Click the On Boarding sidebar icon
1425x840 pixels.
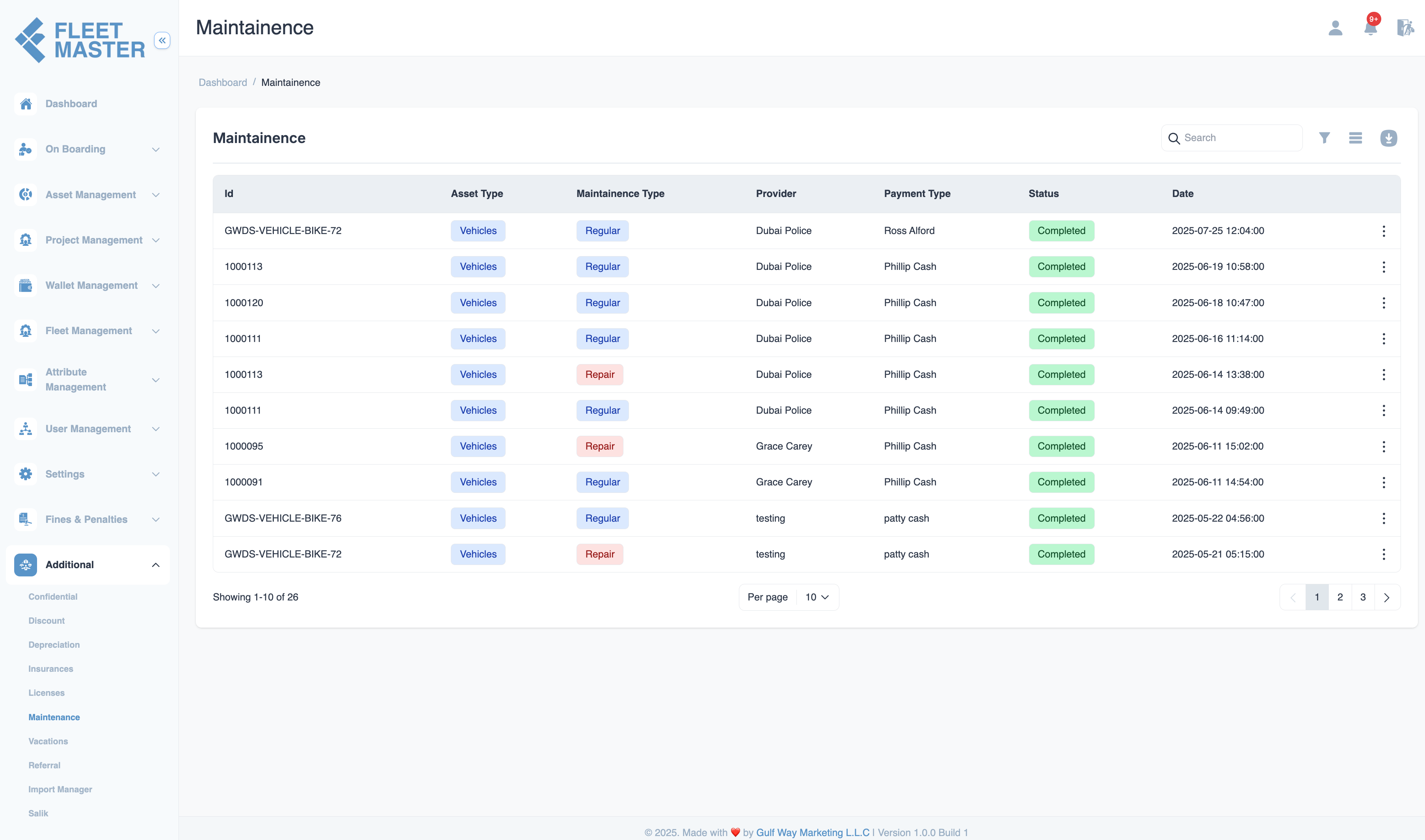click(x=26, y=149)
